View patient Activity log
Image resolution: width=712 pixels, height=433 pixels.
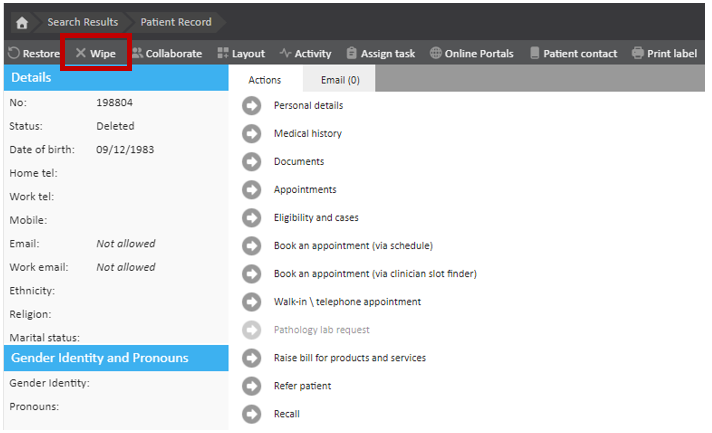tap(305, 54)
